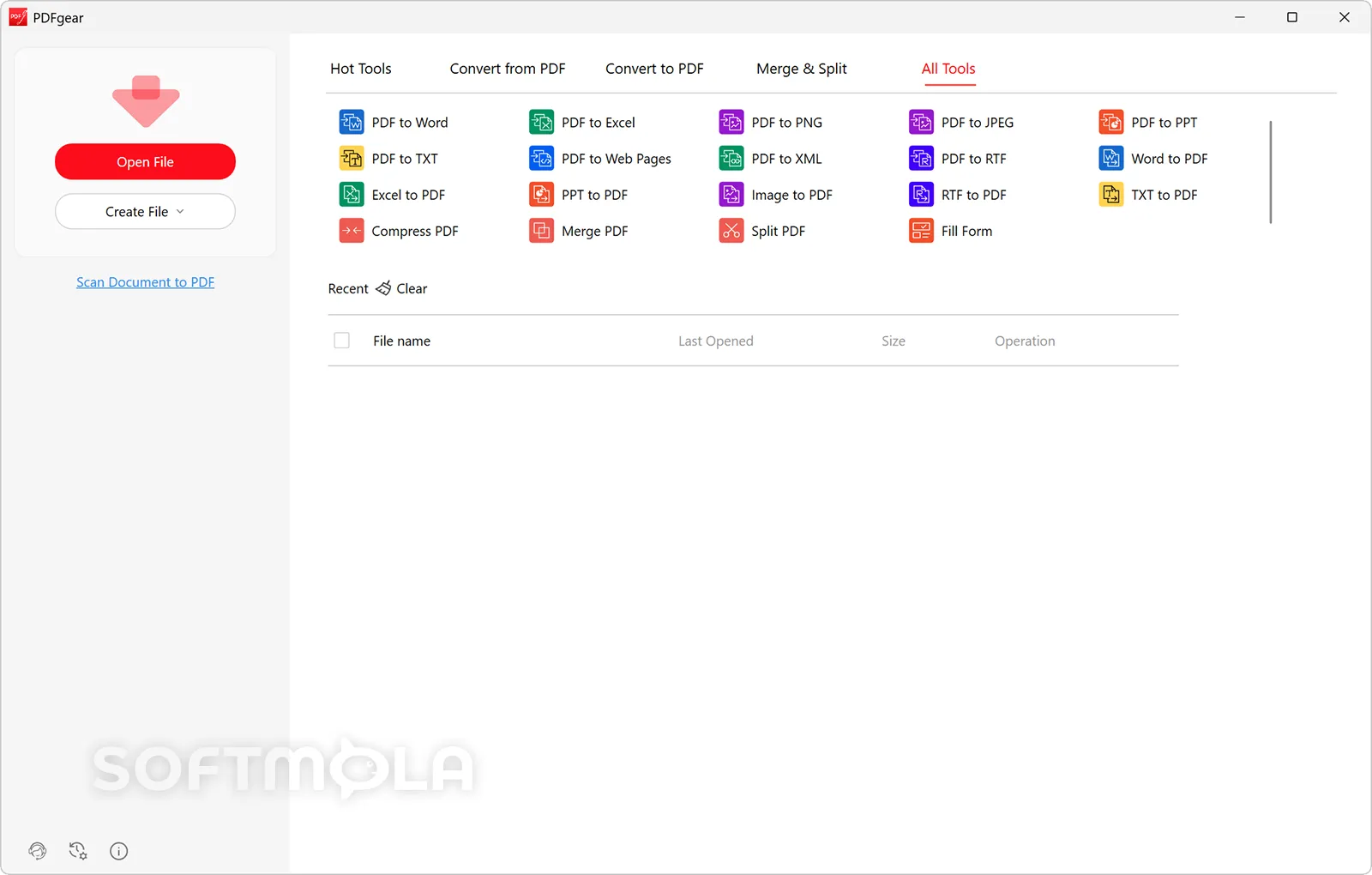Click the Compress PDF icon
The width and height of the screenshot is (1372, 875).
(352, 231)
